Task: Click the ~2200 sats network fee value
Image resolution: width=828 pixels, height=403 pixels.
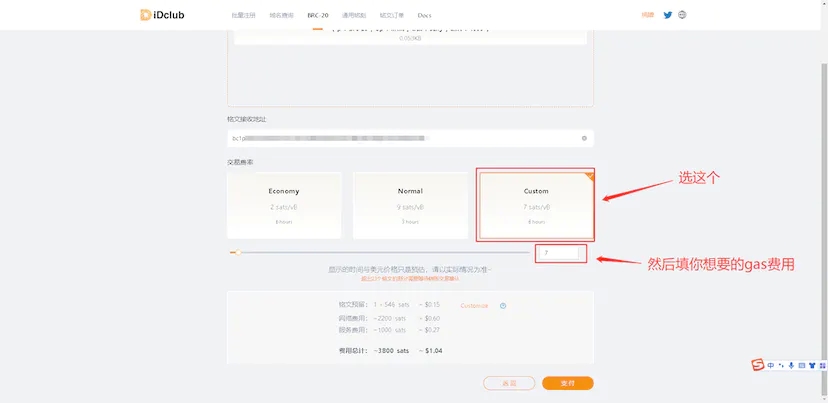Action: pyautogui.click(x=390, y=318)
